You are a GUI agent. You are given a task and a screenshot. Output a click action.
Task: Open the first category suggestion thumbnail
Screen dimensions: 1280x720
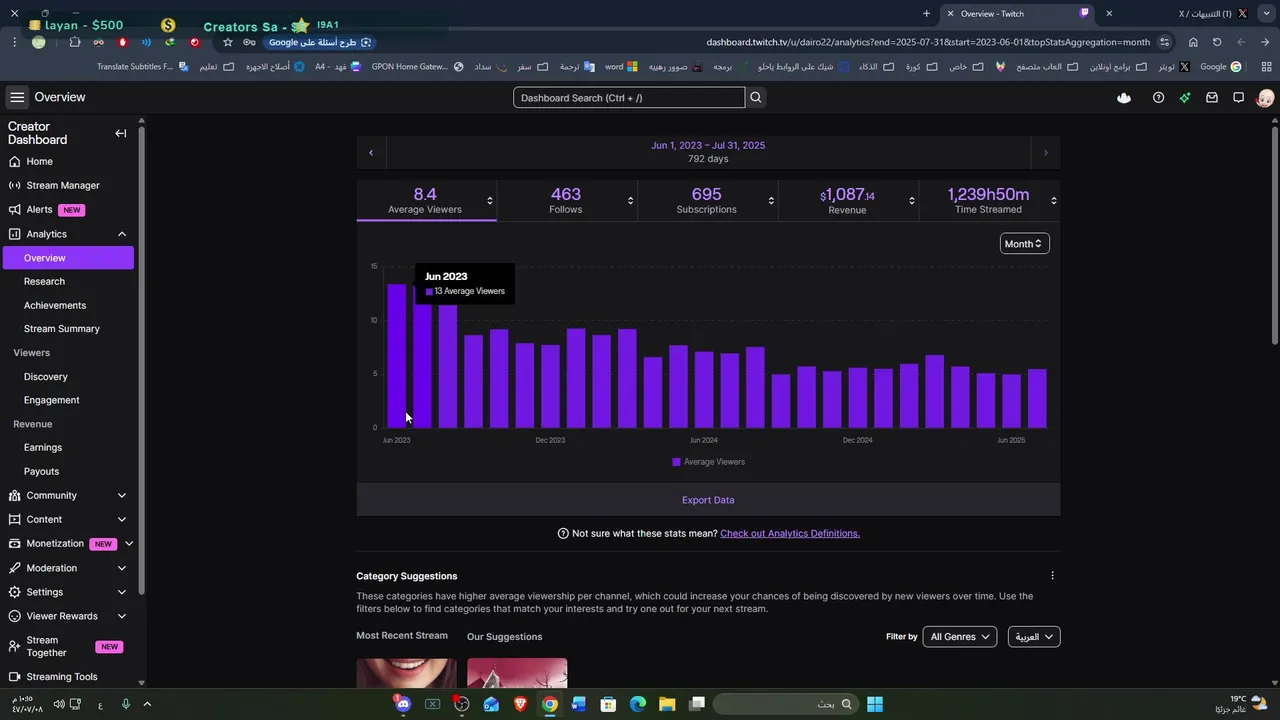point(406,673)
